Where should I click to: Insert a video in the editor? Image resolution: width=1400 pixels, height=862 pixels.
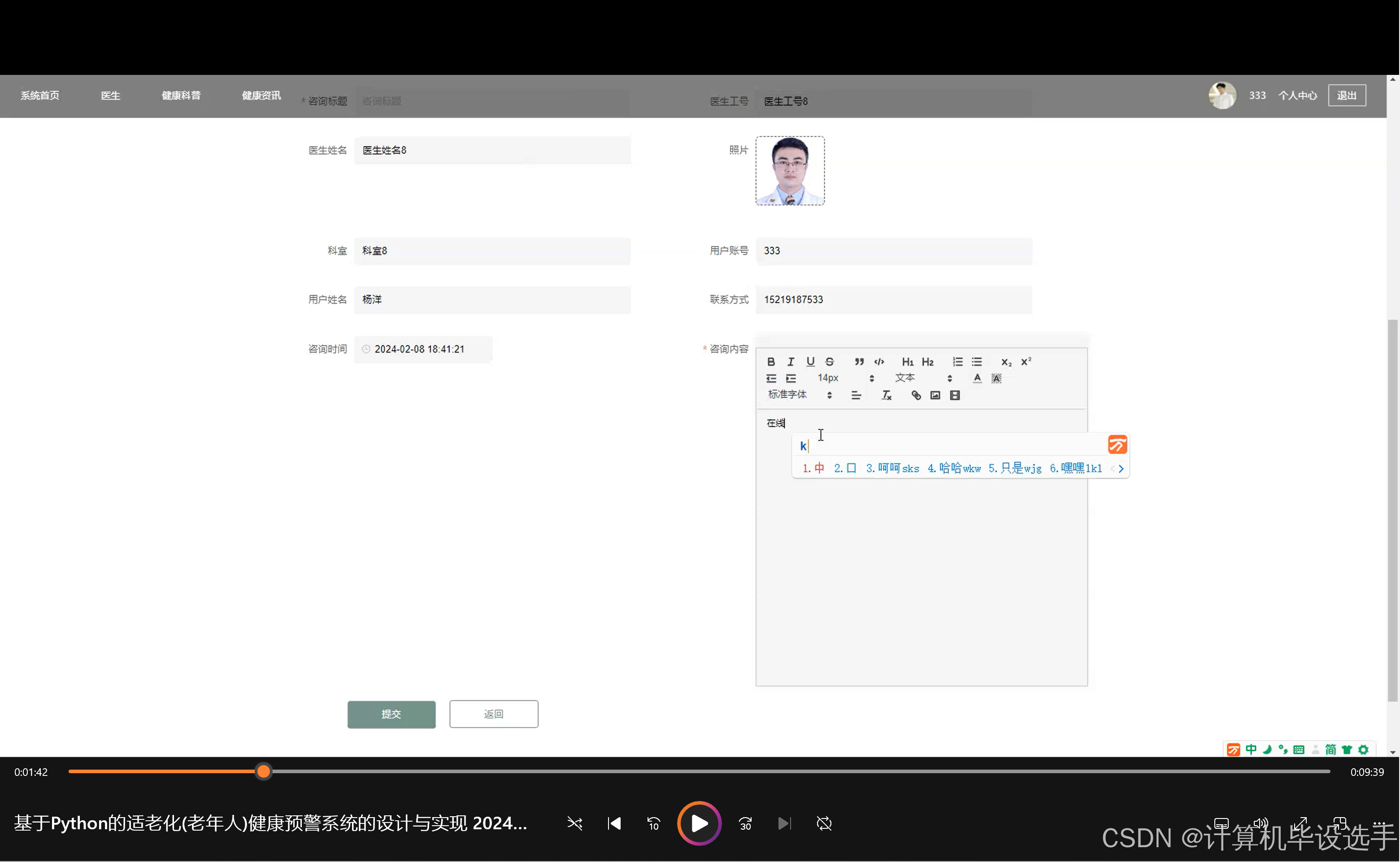coord(955,395)
